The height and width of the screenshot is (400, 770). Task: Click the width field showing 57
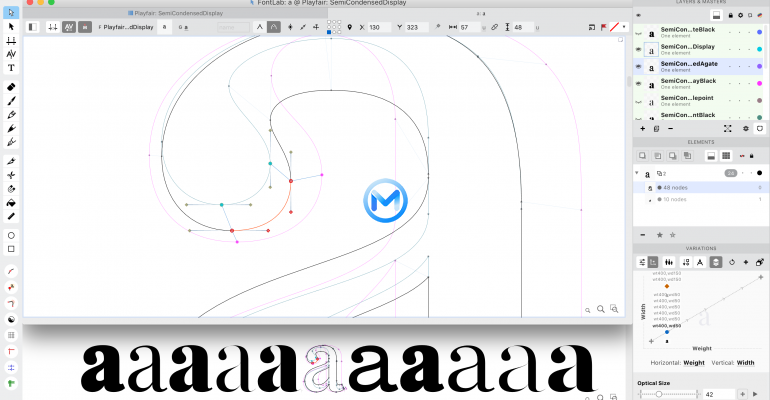469,27
